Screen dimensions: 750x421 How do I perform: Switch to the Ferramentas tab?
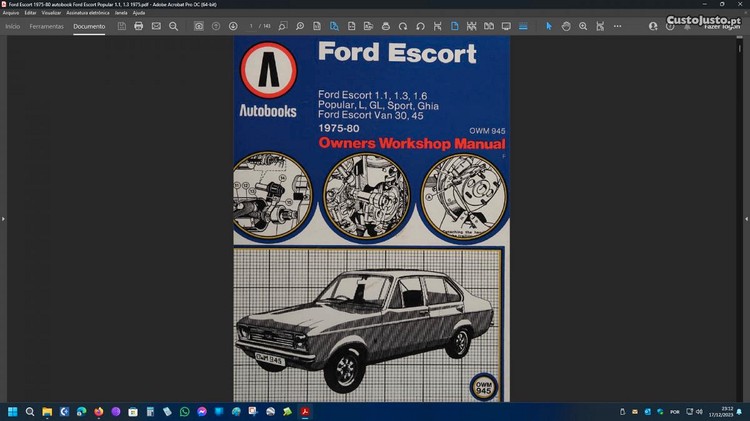click(x=46, y=26)
